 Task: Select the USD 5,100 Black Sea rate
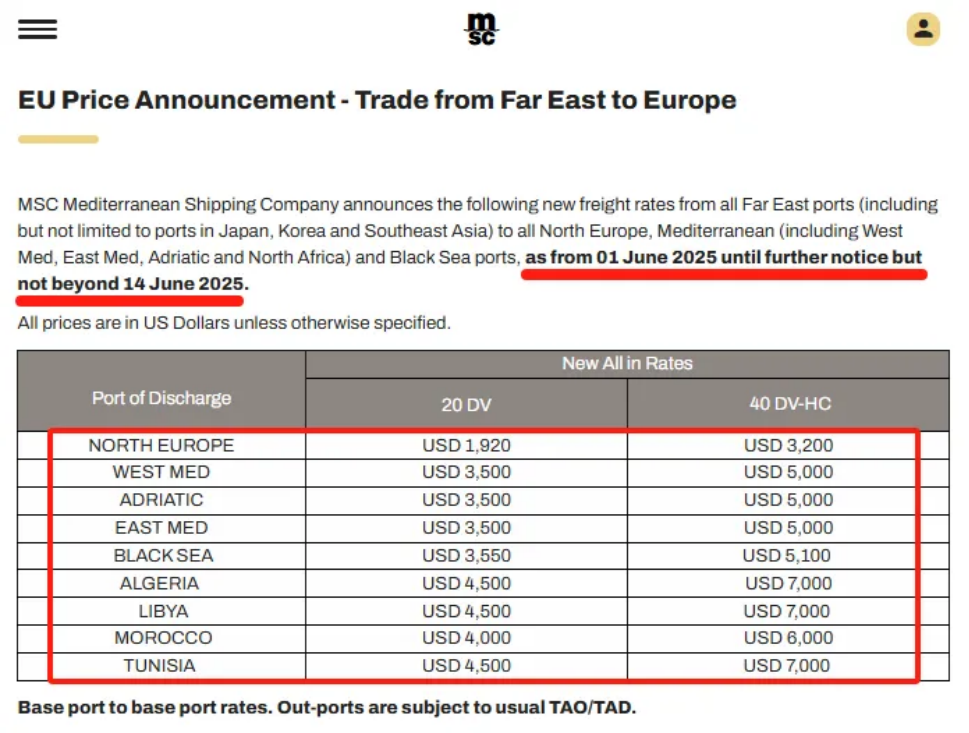point(787,555)
